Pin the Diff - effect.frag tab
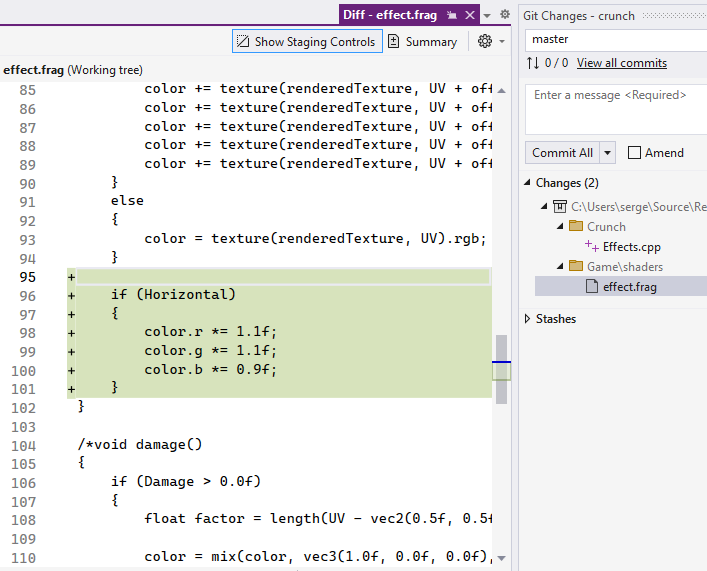Screen dimensions: 707x571 coord(451,15)
